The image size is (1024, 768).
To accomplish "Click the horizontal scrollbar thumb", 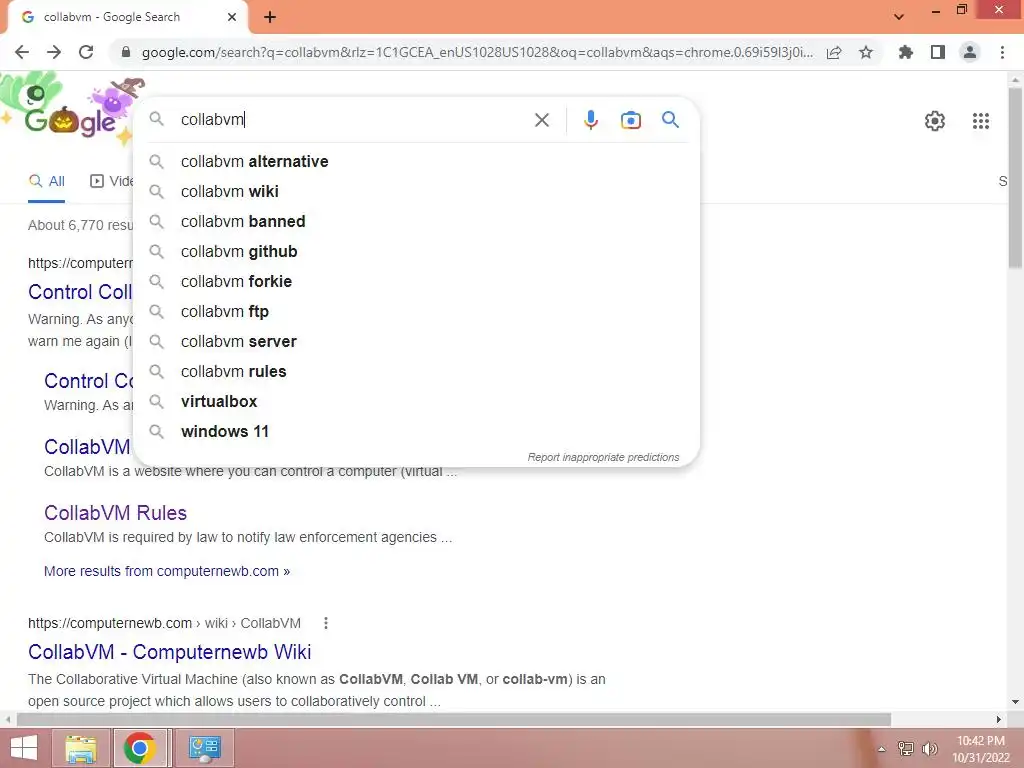I will click(454, 720).
